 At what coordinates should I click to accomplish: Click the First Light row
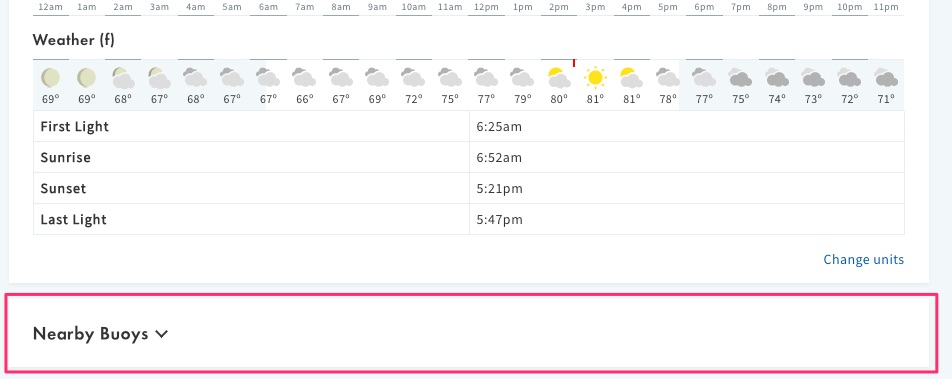(469, 126)
